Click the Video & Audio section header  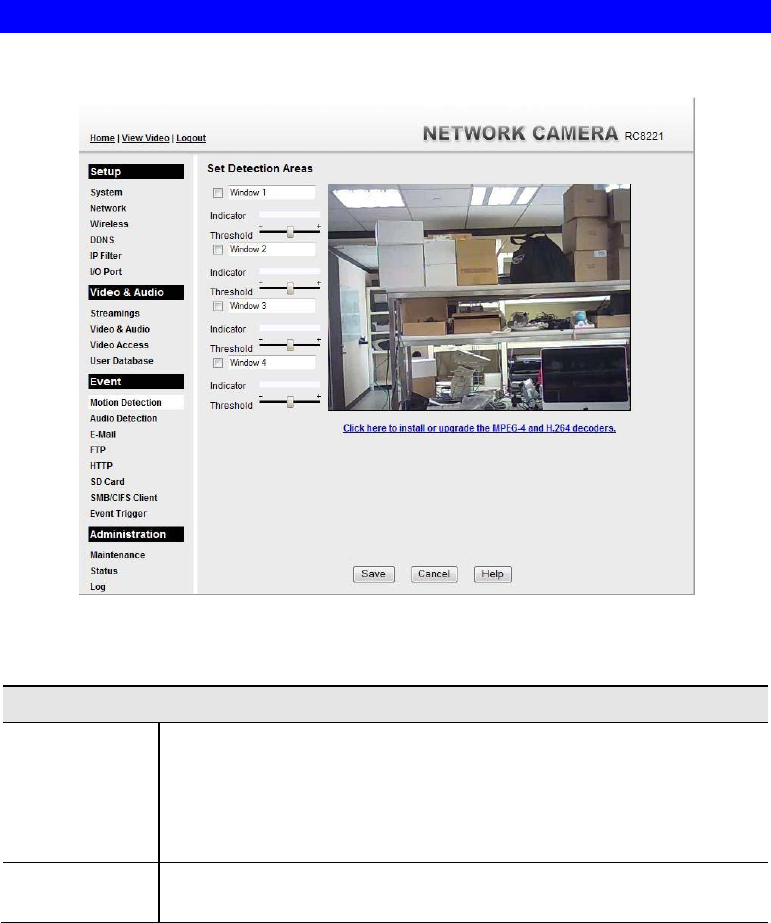pos(136,293)
